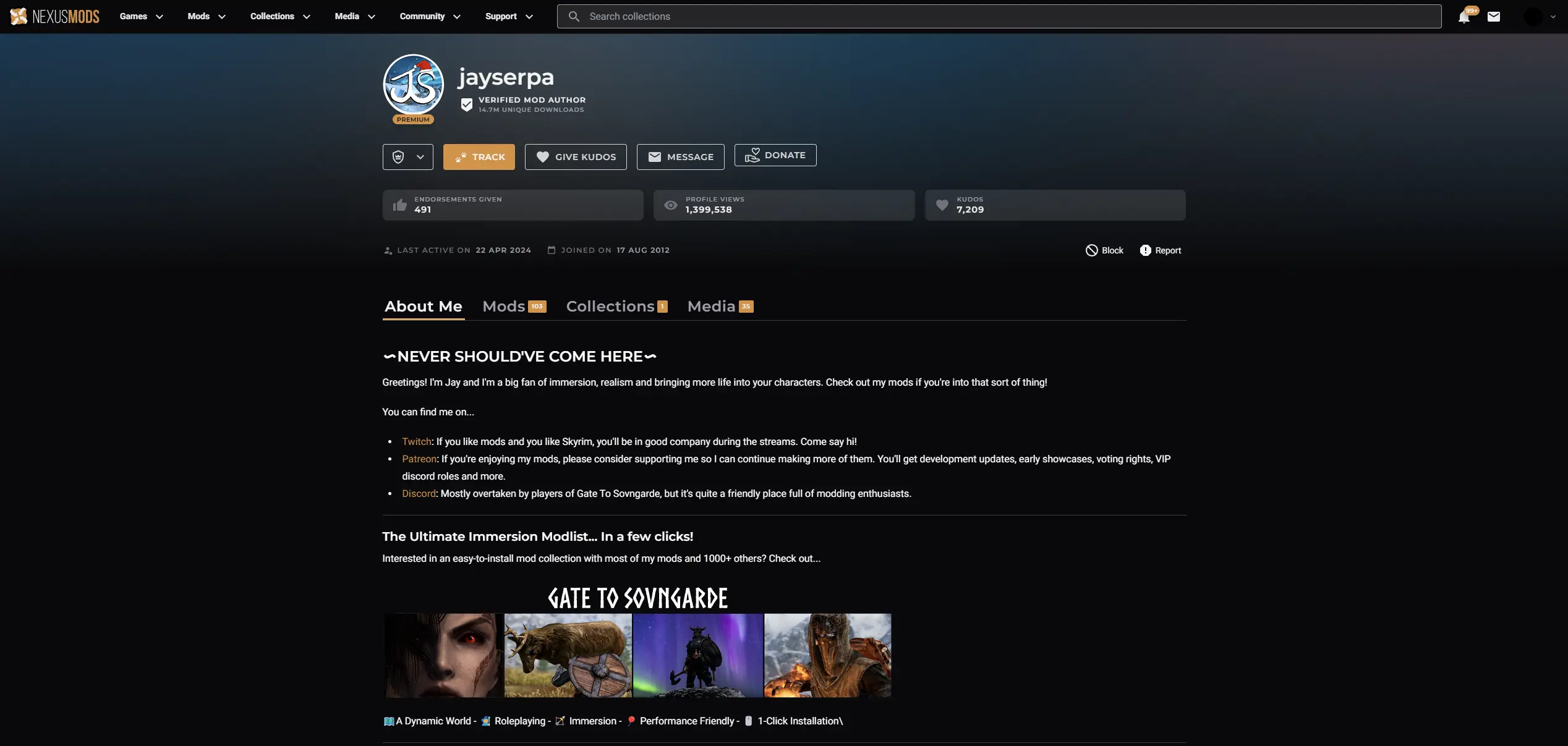1568x746 pixels.
Task: Click the 103 mods count badge
Action: pos(537,307)
